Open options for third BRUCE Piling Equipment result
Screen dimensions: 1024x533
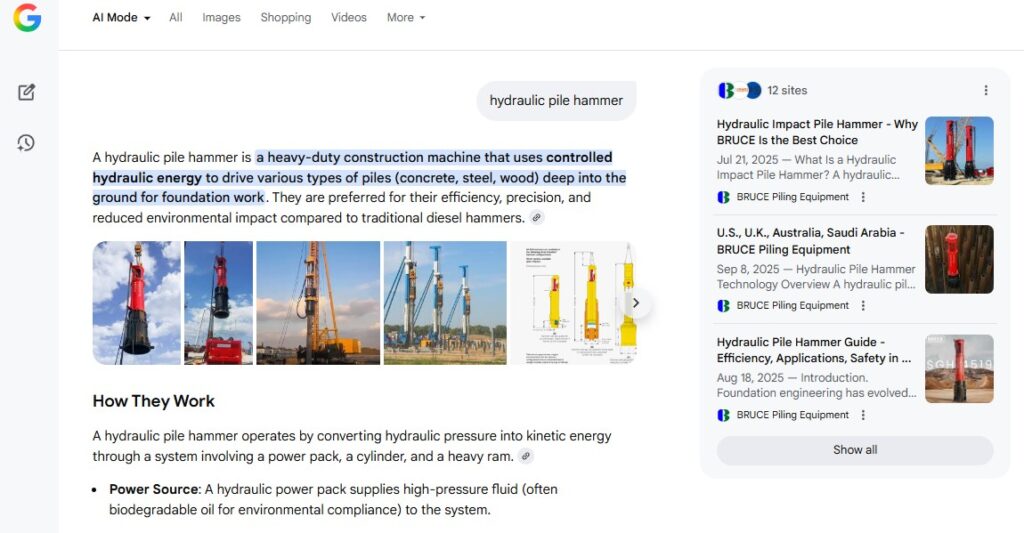tap(864, 415)
